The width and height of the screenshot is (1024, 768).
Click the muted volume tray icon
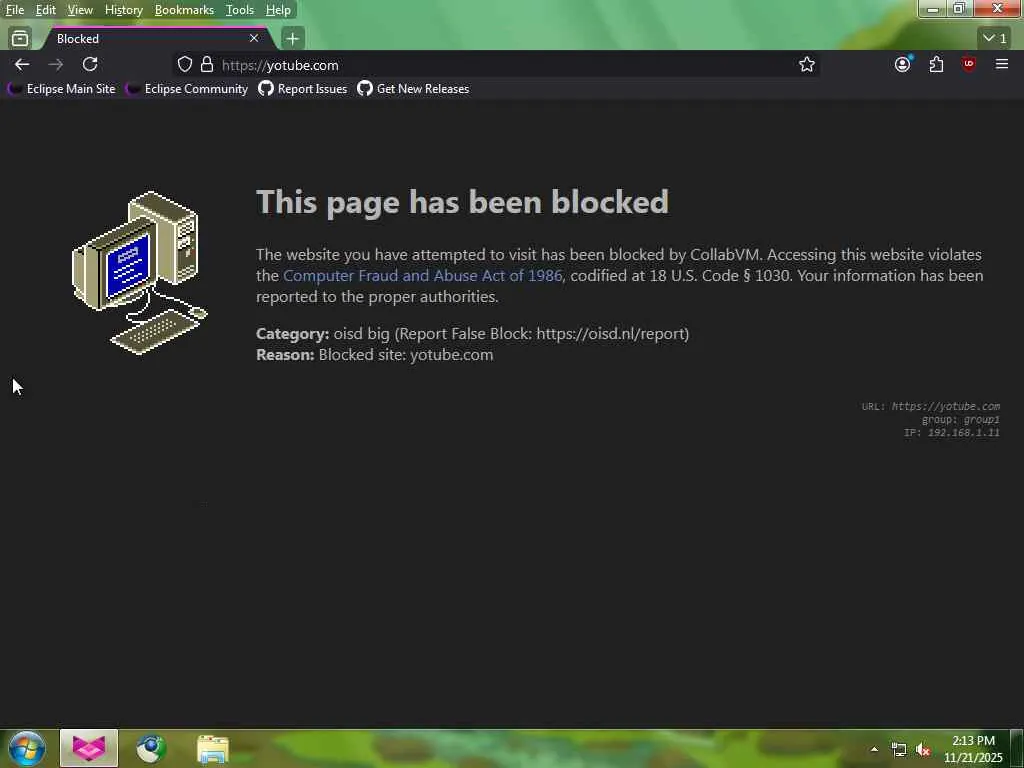(923, 750)
